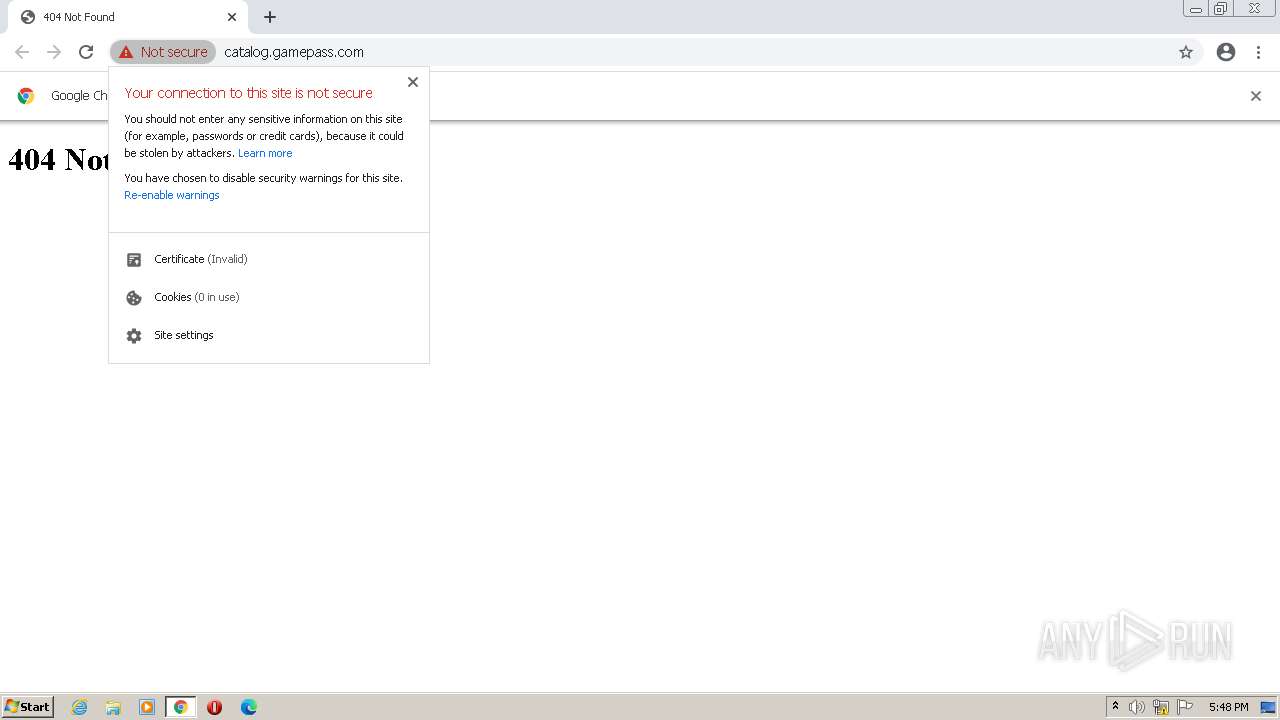The image size is (1280, 720).
Task: Open Action Center flag icon
Action: point(1185,707)
